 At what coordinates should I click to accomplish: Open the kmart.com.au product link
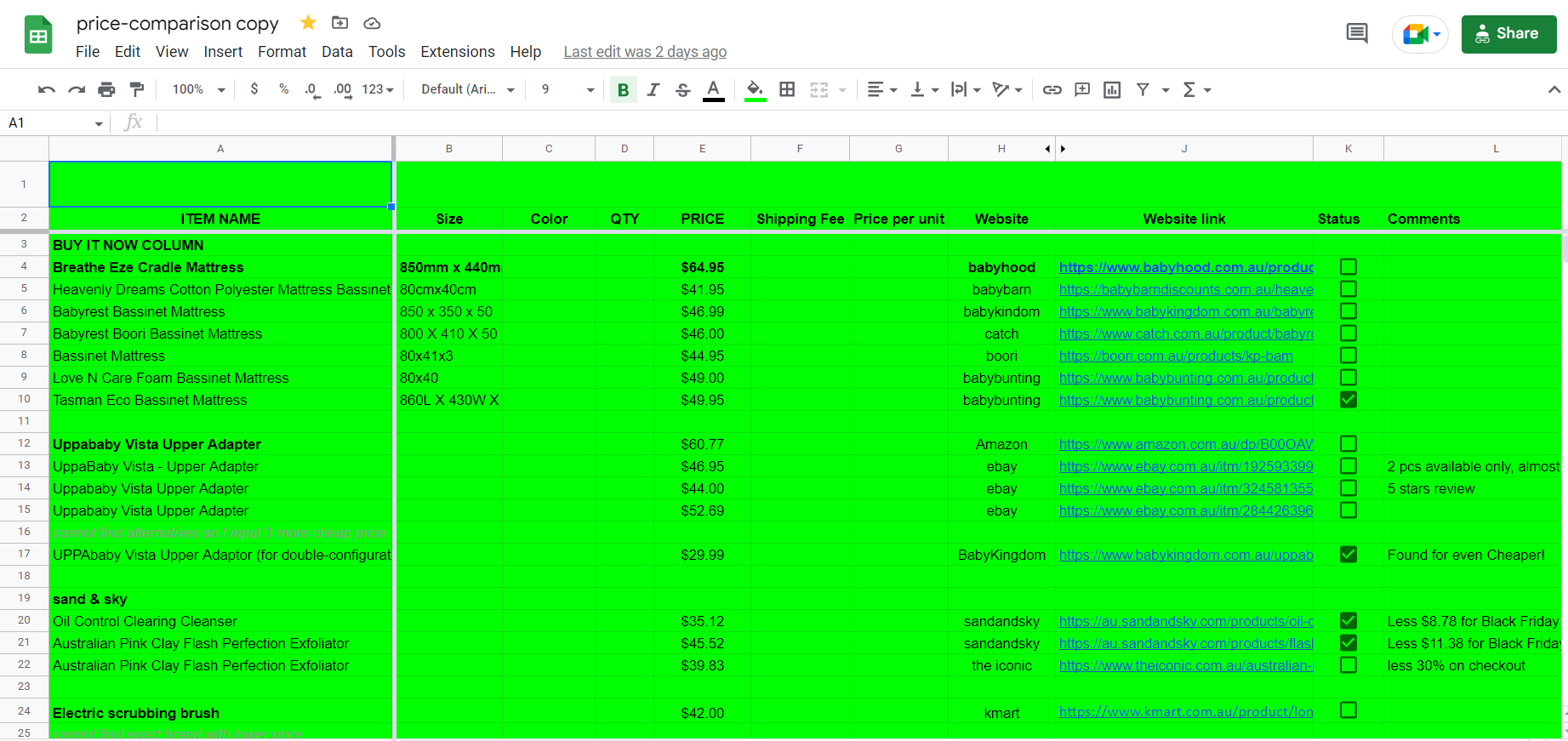pos(1186,711)
